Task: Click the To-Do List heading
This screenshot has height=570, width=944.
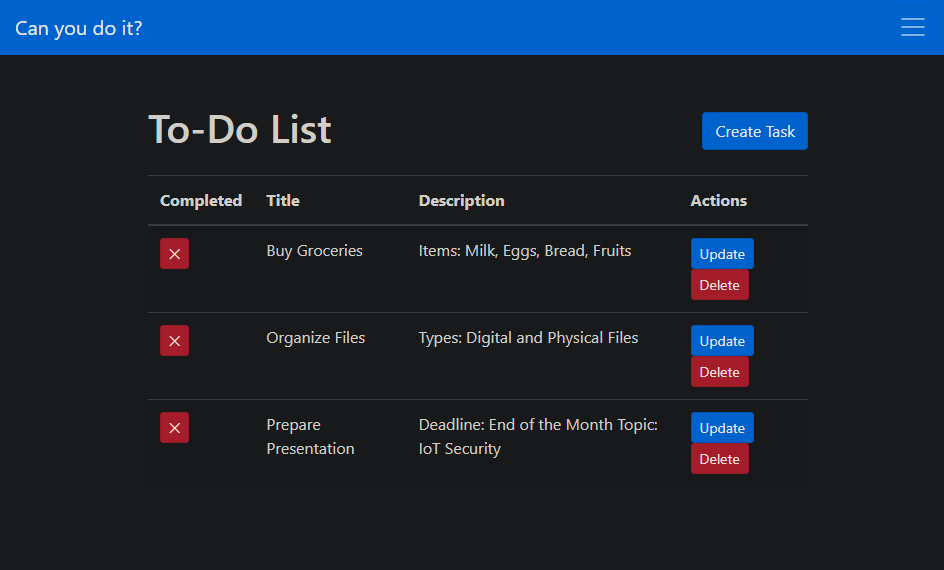Action: (x=240, y=130)
